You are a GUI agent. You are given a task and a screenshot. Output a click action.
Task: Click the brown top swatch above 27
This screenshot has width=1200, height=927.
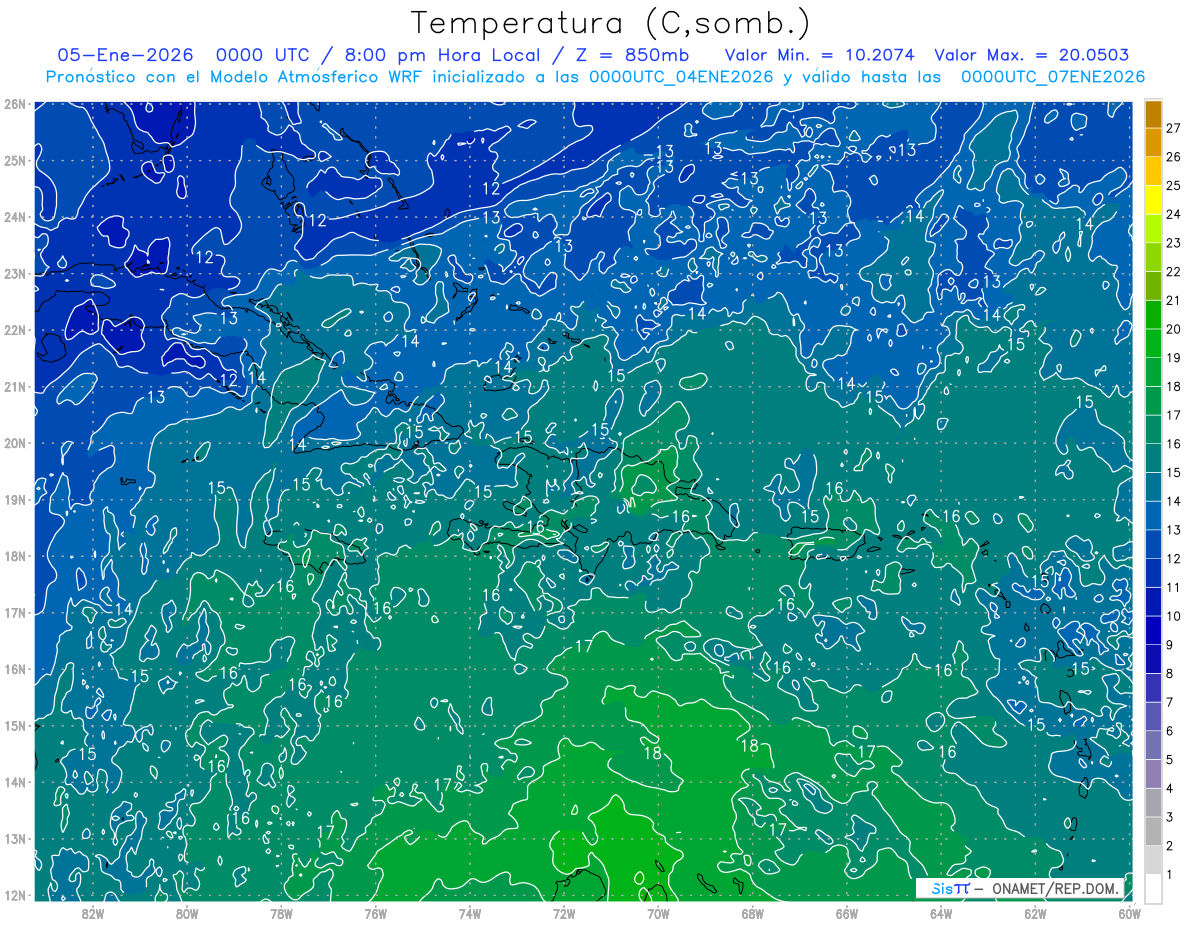(1153, 114)
